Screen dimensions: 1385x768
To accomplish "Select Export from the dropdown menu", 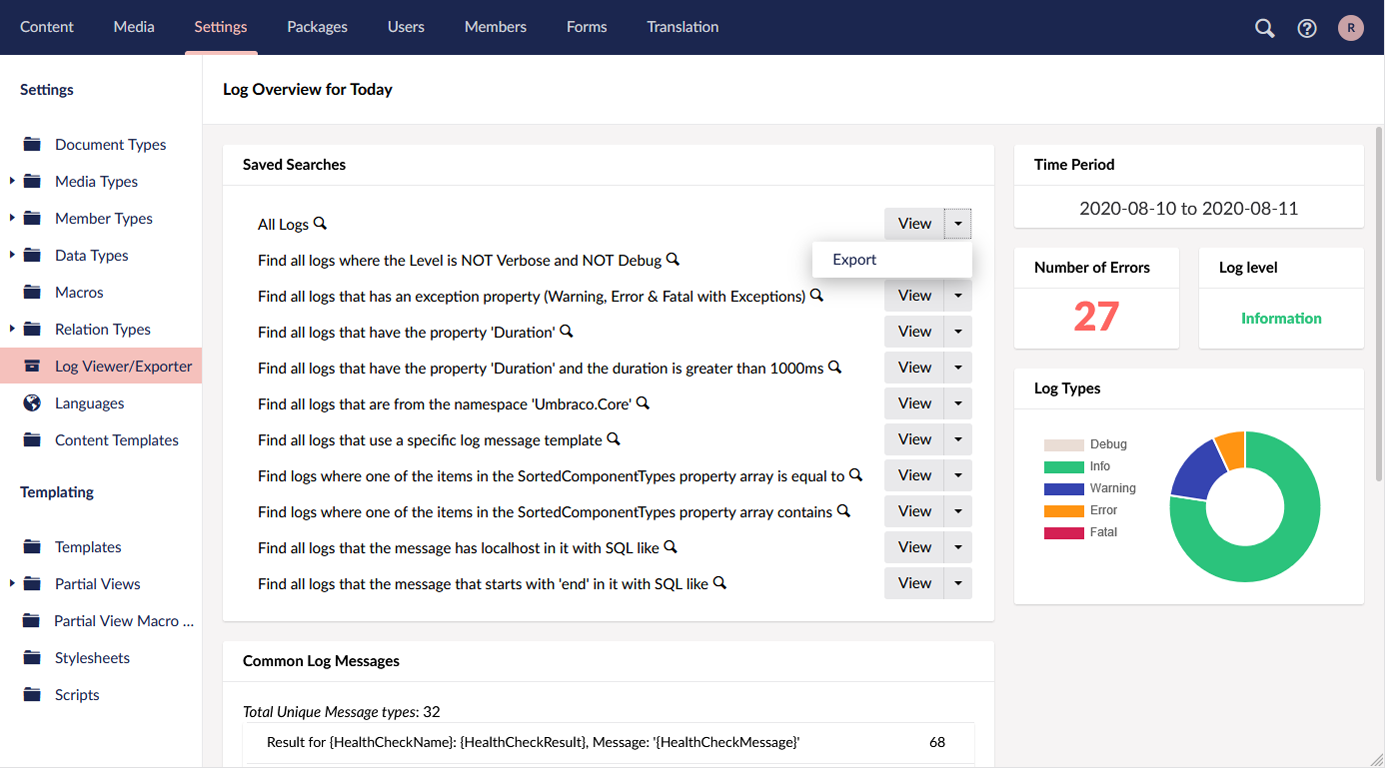I will click(x=892, y=259).
